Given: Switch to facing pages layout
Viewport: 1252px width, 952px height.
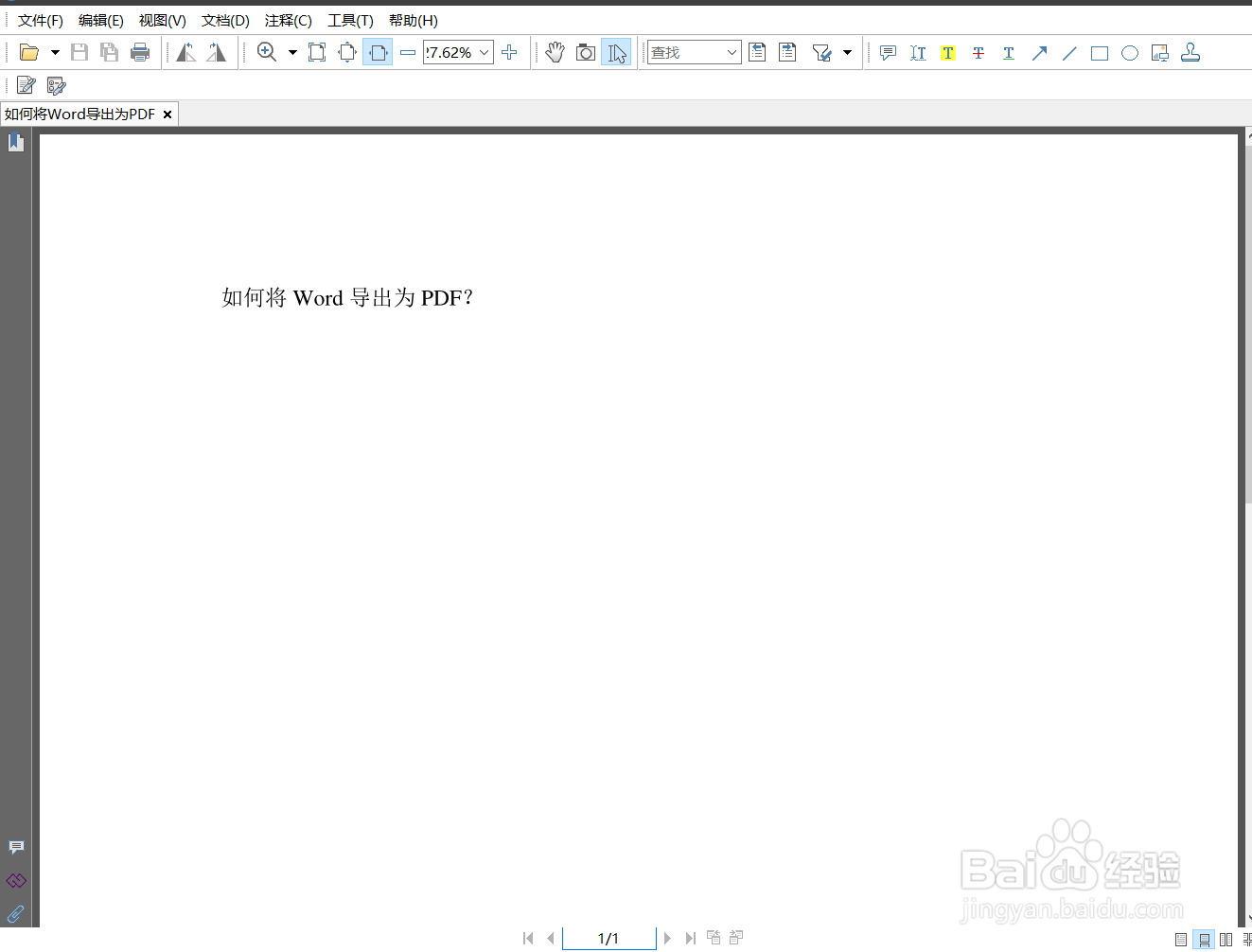Looking at the screenshot, I should 1226,940.
